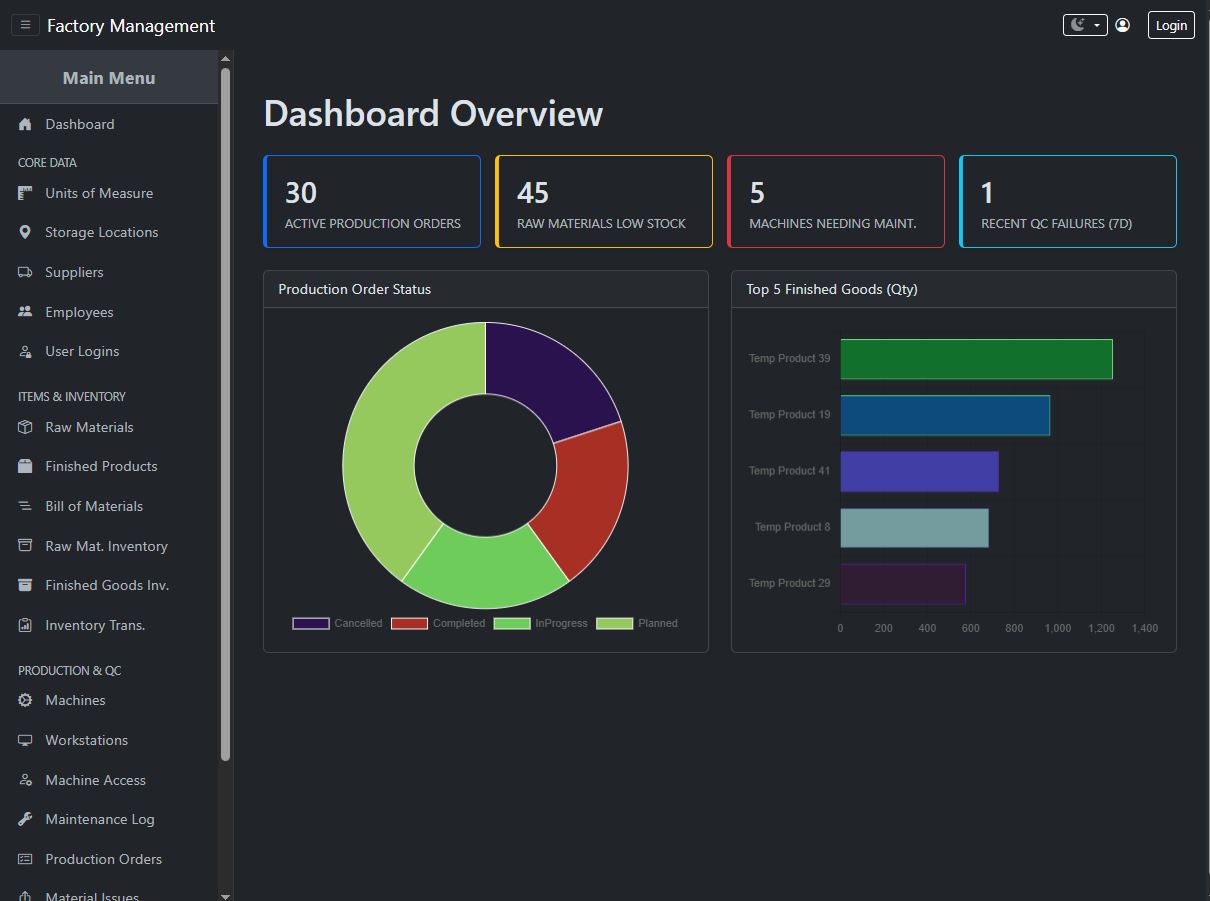
Task: Toggle Cancelled series in chart legend
Action: click(338, 623)
